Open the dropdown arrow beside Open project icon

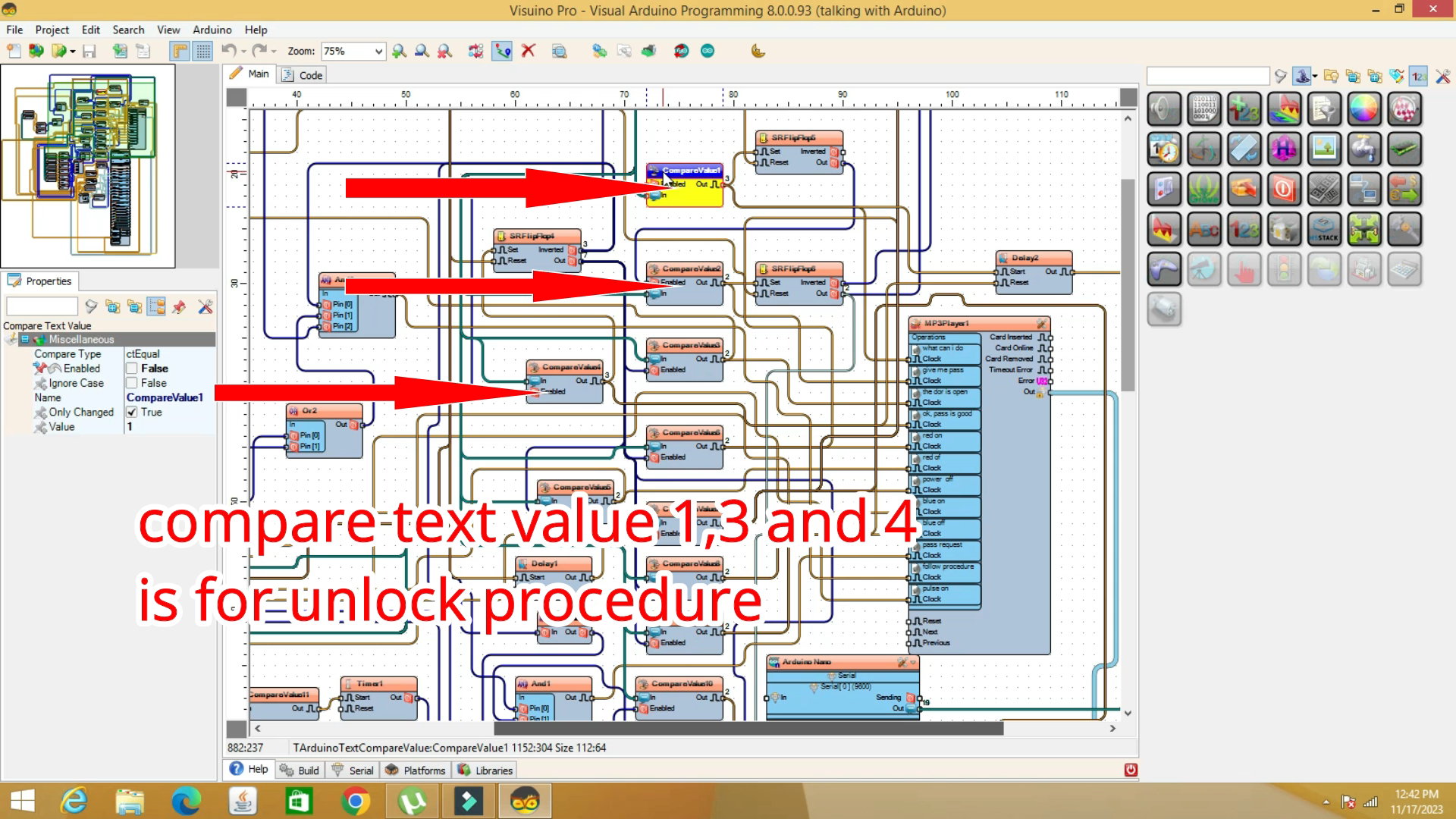coord(73,51)
